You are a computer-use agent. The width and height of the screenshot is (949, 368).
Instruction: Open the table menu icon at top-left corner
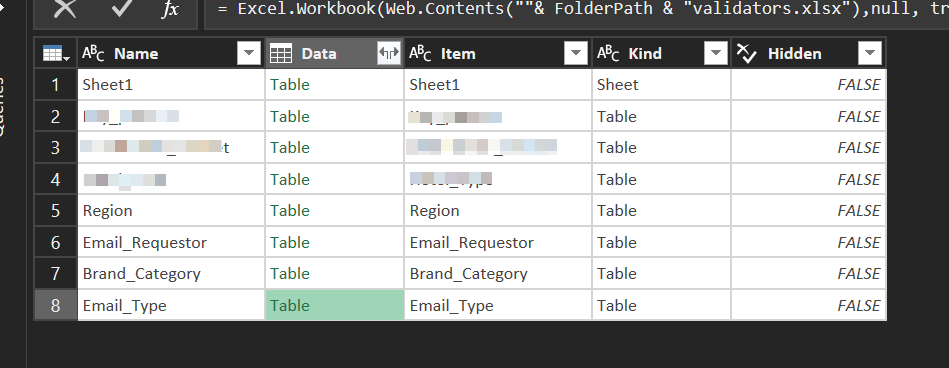click(56, 54)
